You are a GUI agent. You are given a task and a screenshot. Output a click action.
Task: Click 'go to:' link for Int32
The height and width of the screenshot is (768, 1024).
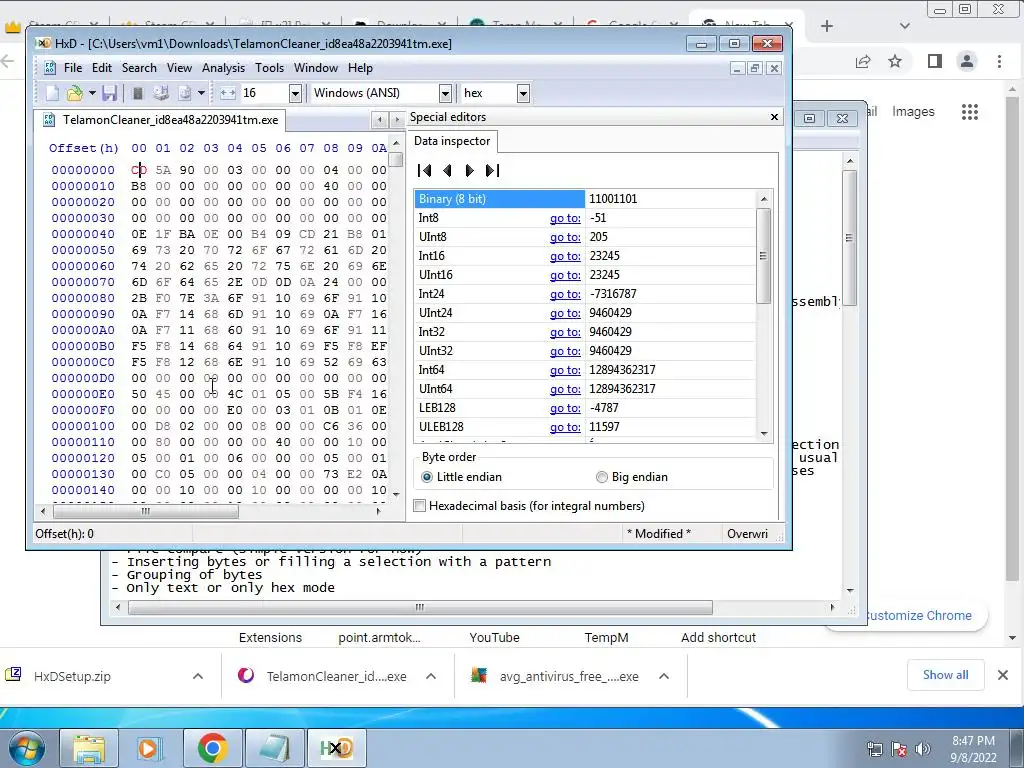(x=565, y=332)
